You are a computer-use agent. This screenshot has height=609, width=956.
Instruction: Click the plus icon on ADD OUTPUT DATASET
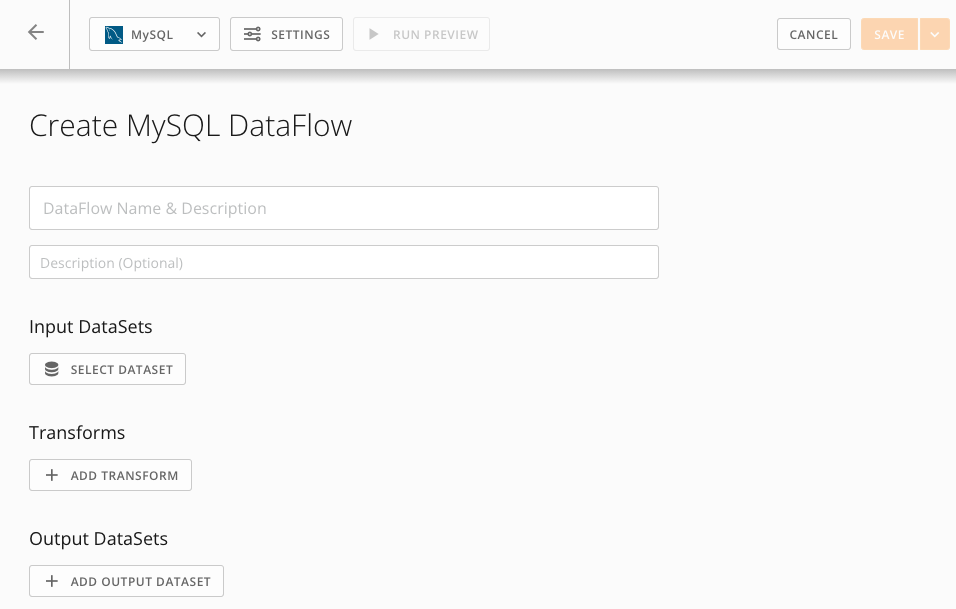click(x=52, y=581)
